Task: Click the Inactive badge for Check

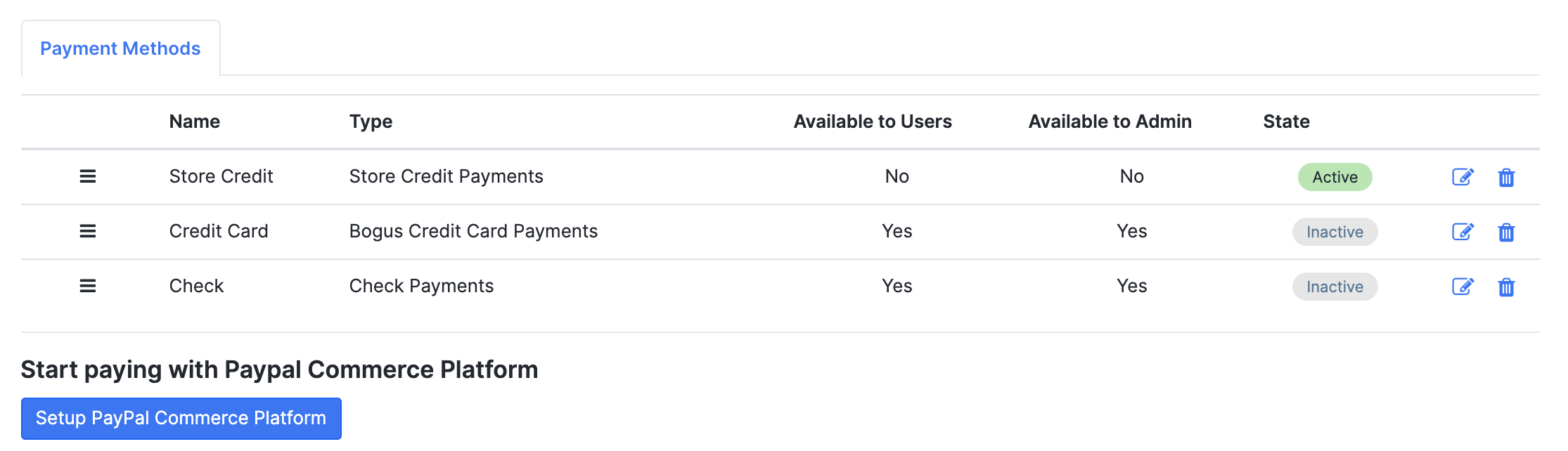Action: (1335, 287)
